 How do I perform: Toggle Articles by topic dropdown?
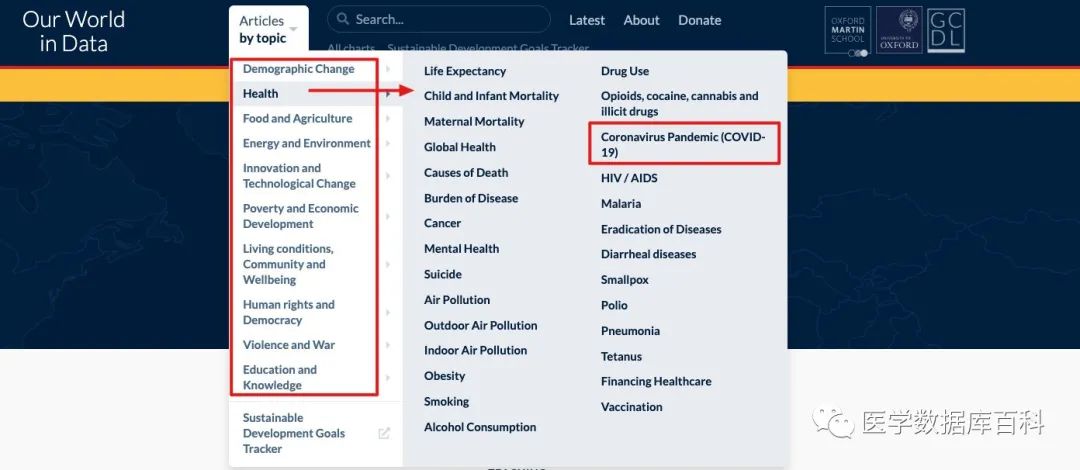click(x=269, y=30)
